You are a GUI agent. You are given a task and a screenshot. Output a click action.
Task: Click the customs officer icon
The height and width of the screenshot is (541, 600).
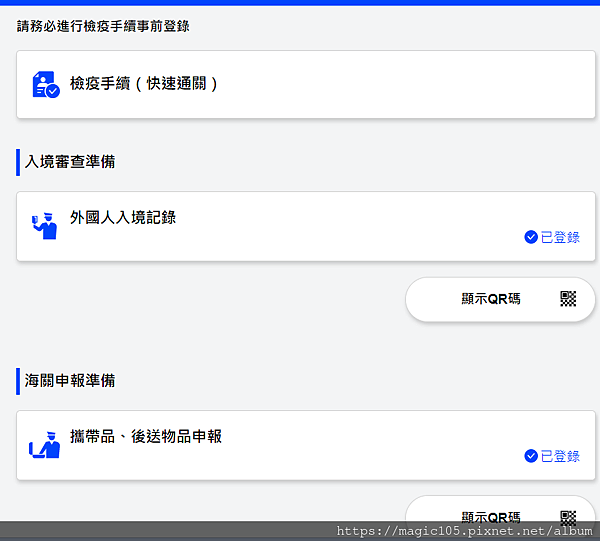45,445
